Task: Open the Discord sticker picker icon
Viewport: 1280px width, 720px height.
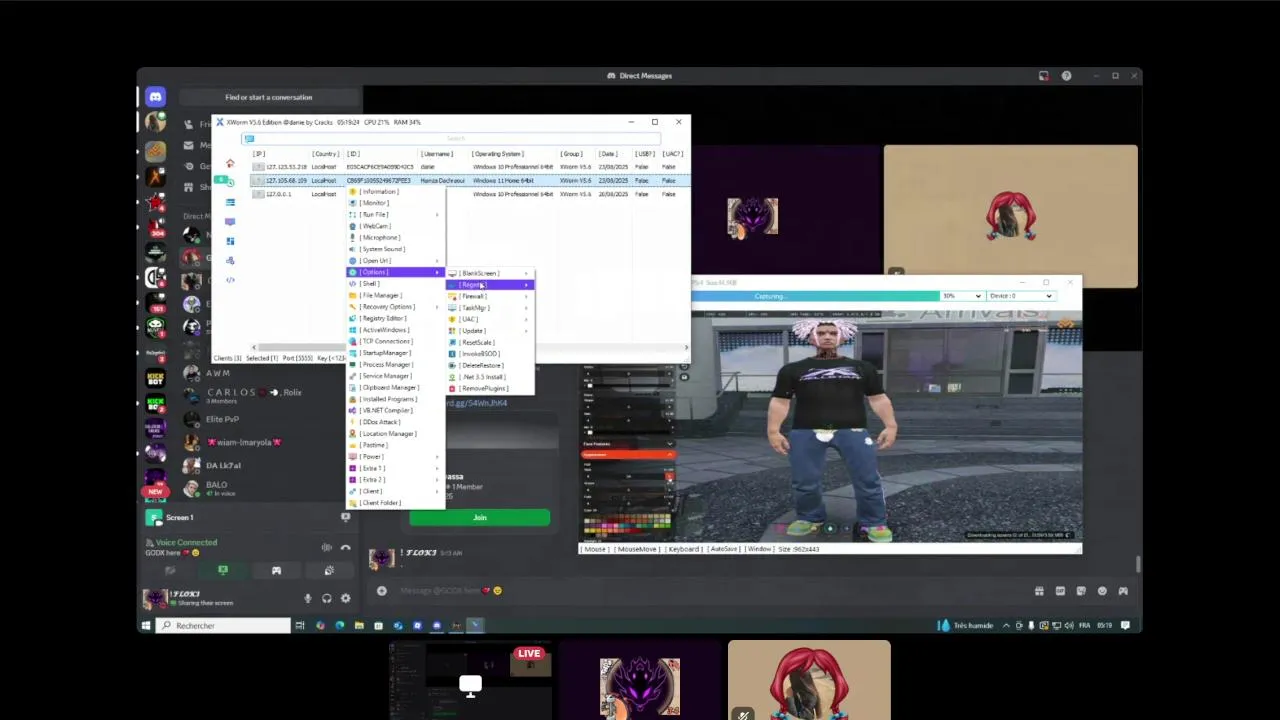Action: [x=1081, y=591]
